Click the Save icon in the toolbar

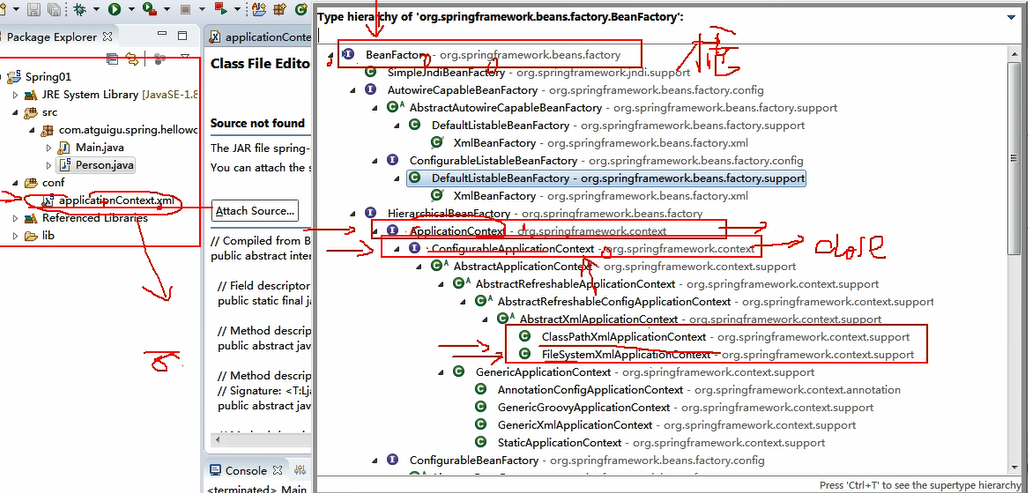click(x=33, y=9)
